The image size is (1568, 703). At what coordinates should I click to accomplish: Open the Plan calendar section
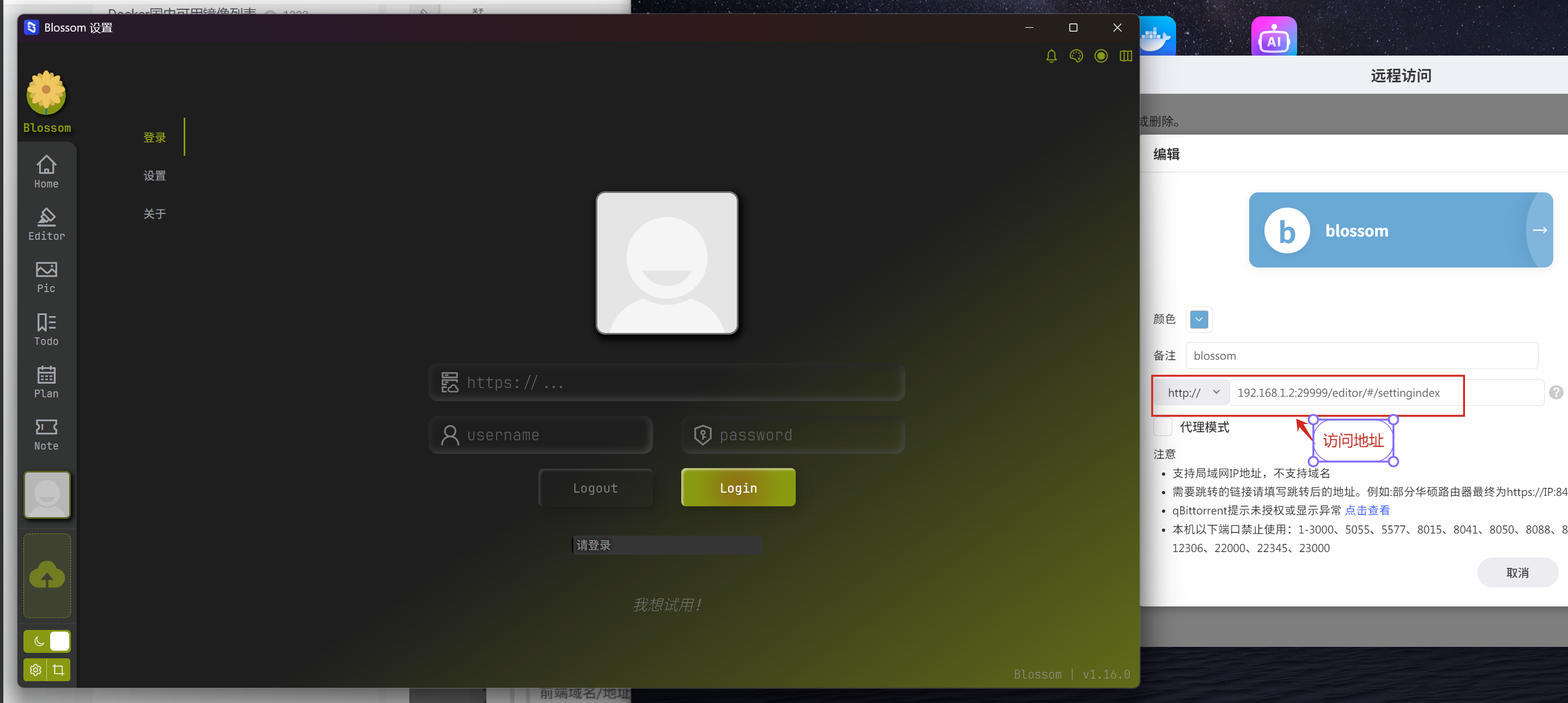pos(46,381)
